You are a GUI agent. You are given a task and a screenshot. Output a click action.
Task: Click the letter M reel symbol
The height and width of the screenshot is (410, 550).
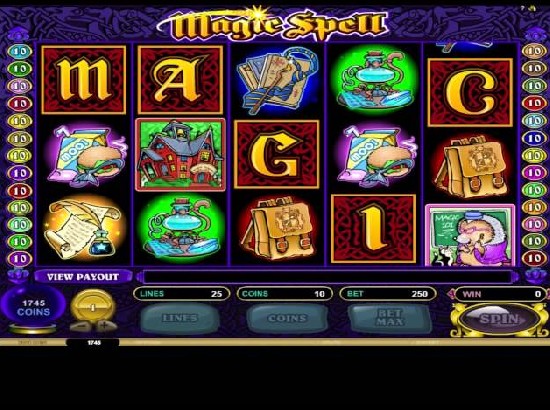coord(83,80)
